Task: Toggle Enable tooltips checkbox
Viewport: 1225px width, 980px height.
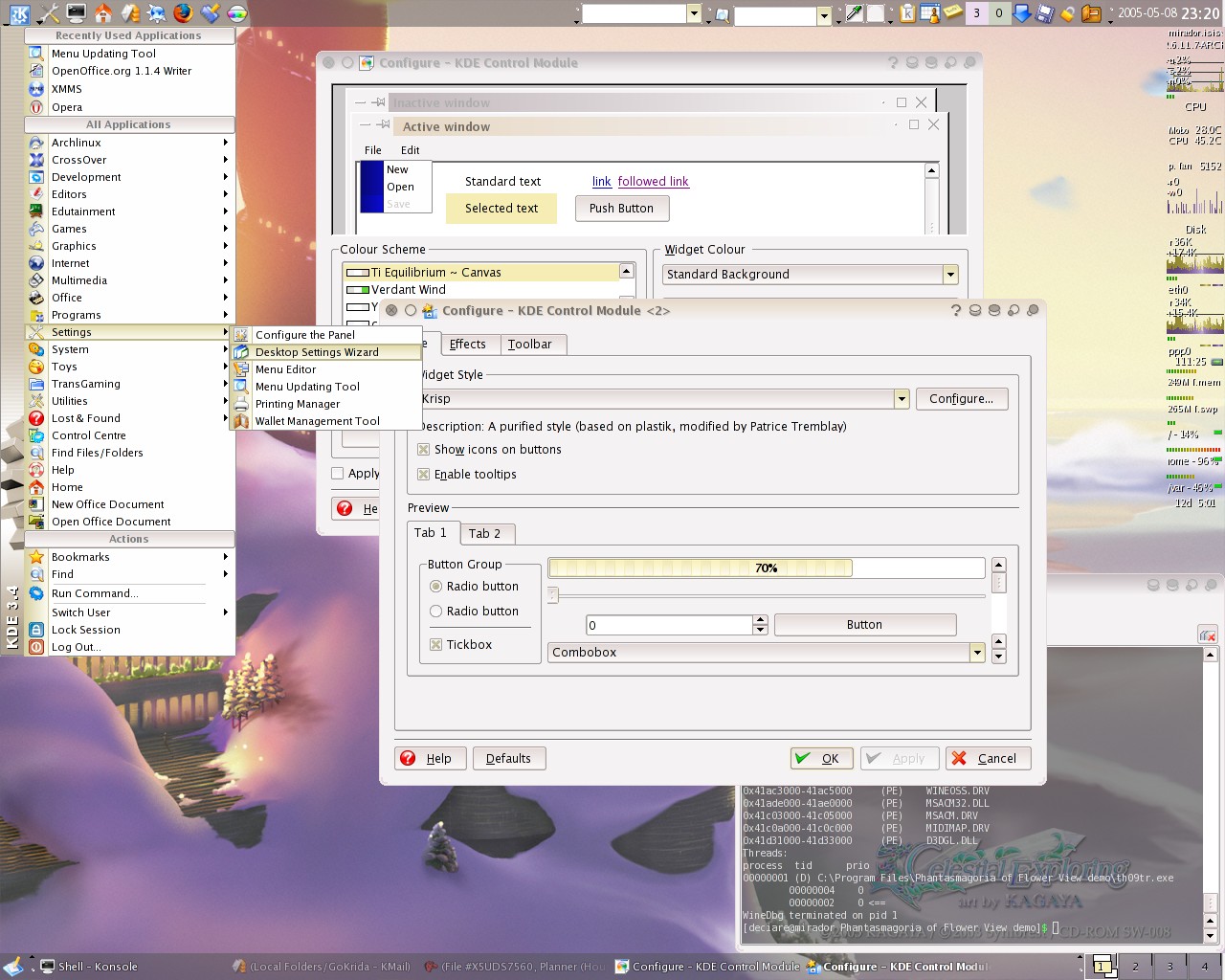Action: click(x=423, y=475)
